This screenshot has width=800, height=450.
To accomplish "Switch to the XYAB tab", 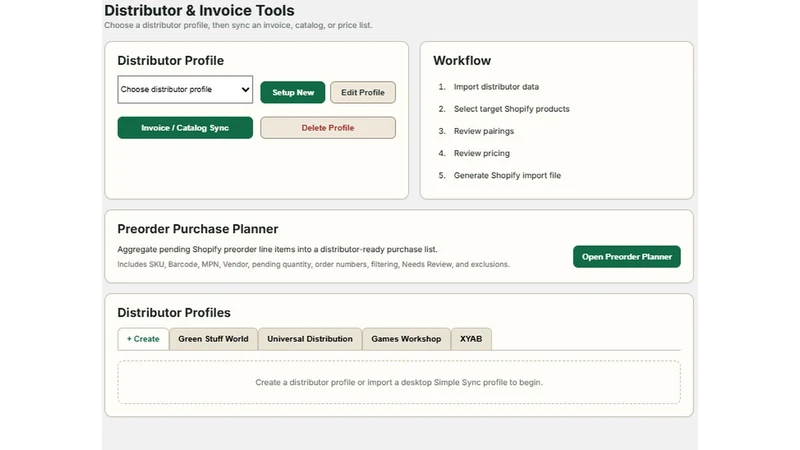I will pos(471,339).
